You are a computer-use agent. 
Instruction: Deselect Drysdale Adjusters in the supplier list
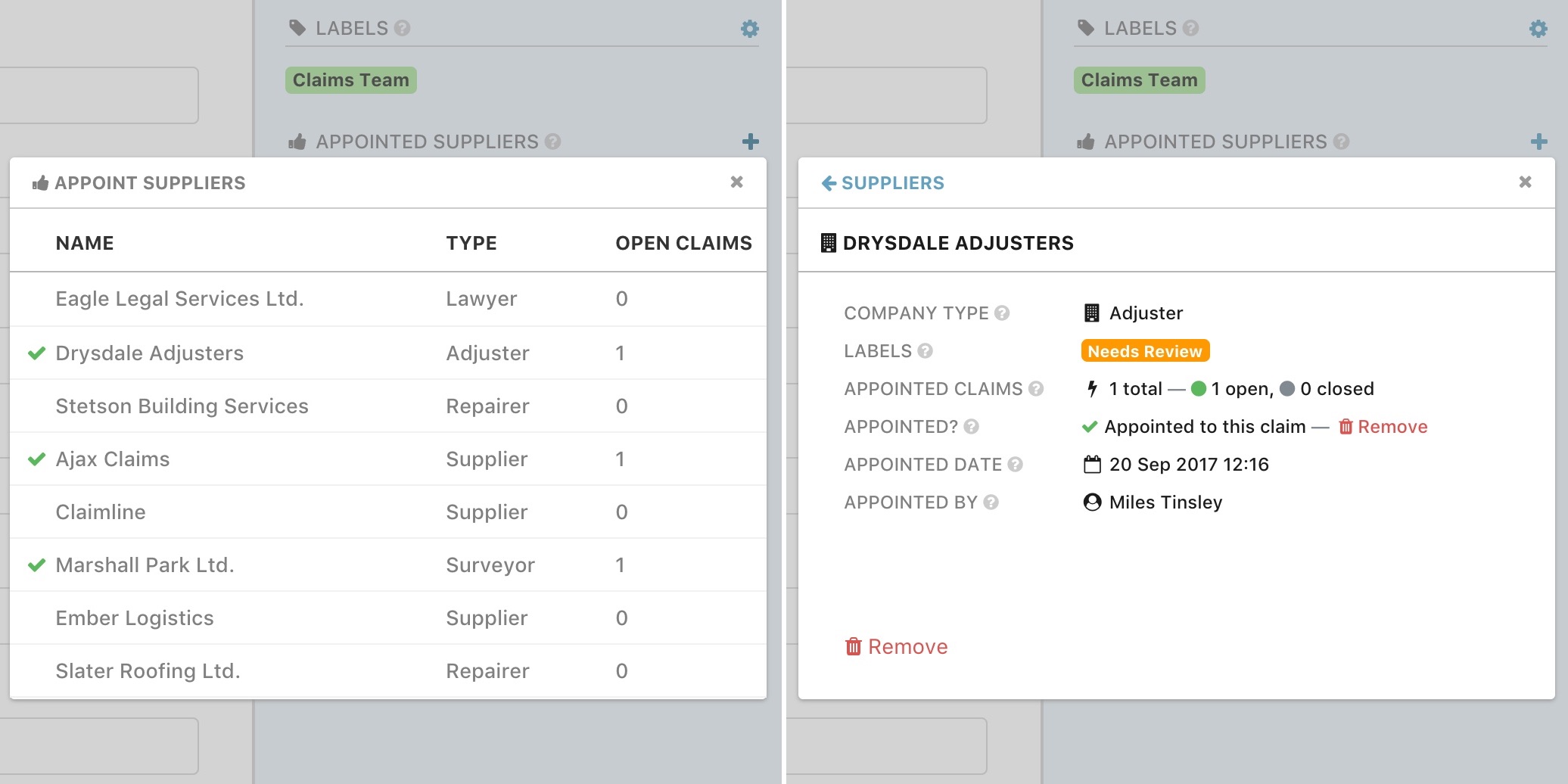click(37, 353)
